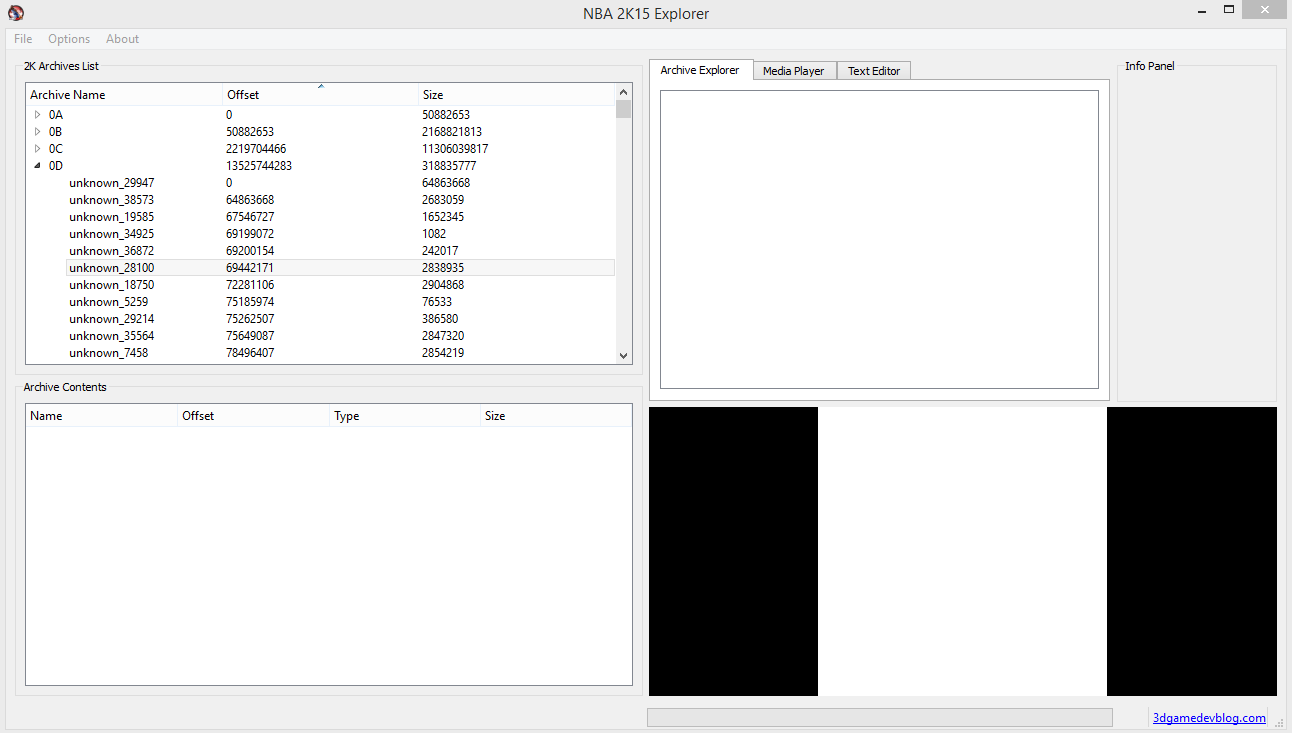
Task: Expand the 0B archive node
Action: pos(38,132)
